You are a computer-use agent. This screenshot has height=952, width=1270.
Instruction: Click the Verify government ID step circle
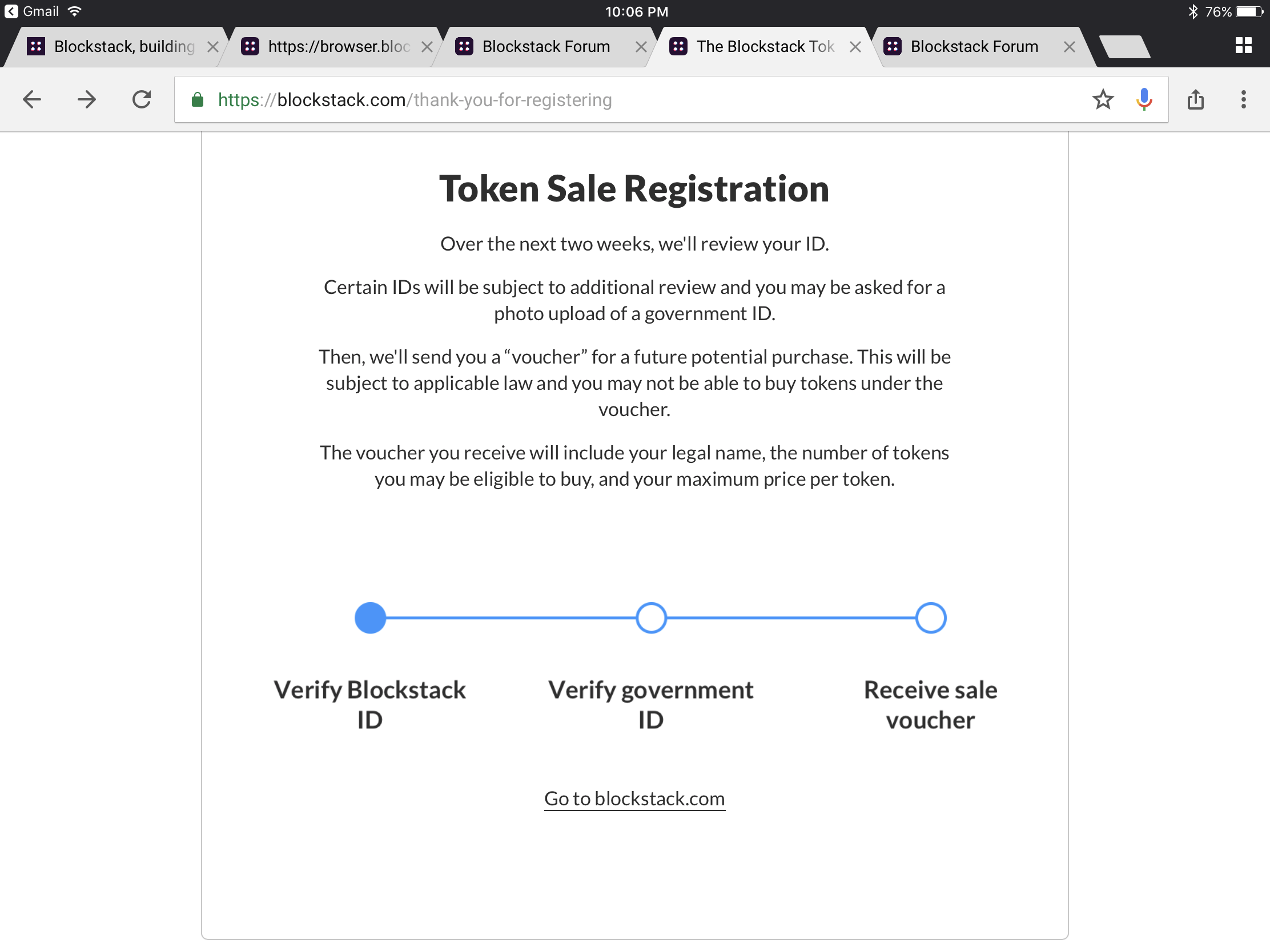pos(651,618)
